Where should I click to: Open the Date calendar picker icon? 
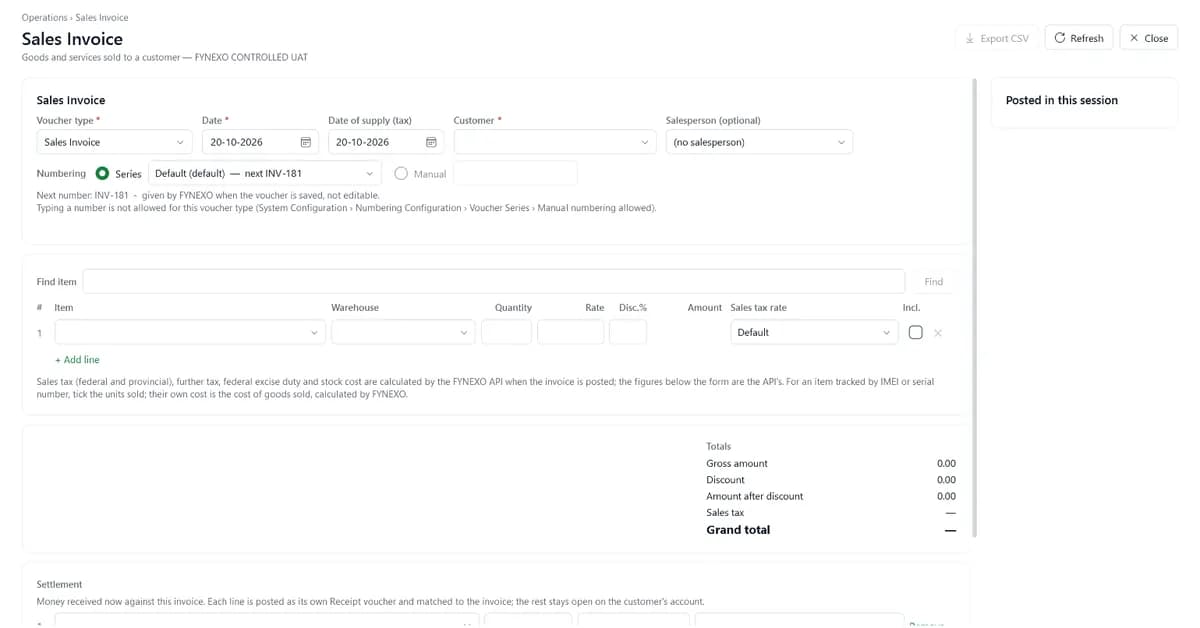point(306,142)
